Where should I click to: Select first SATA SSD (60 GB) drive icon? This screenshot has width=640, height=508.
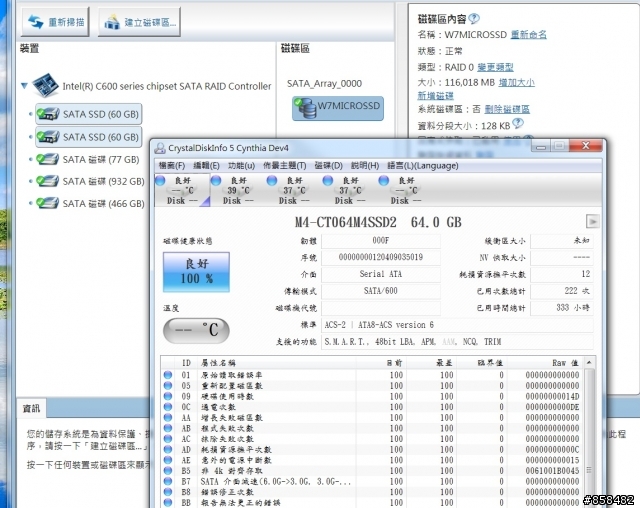pos(48,114)
